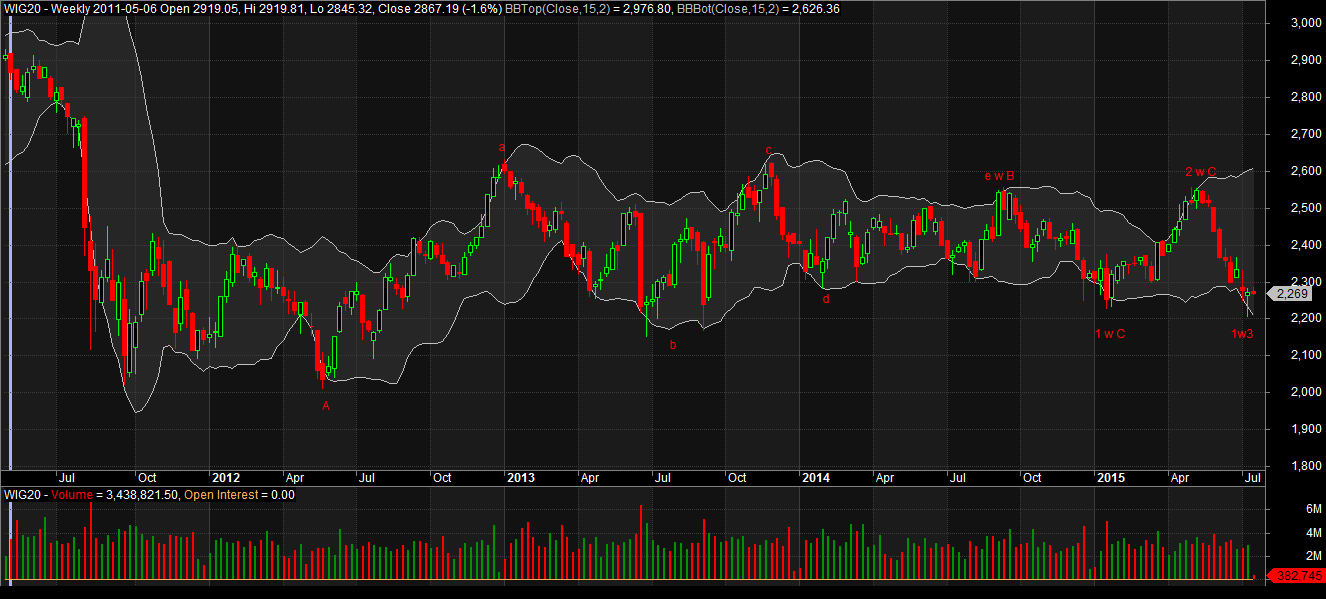The image size is (1326, 599).
Task: Click the lowercase 'b' wave label
Action: [x=672, y=345]
